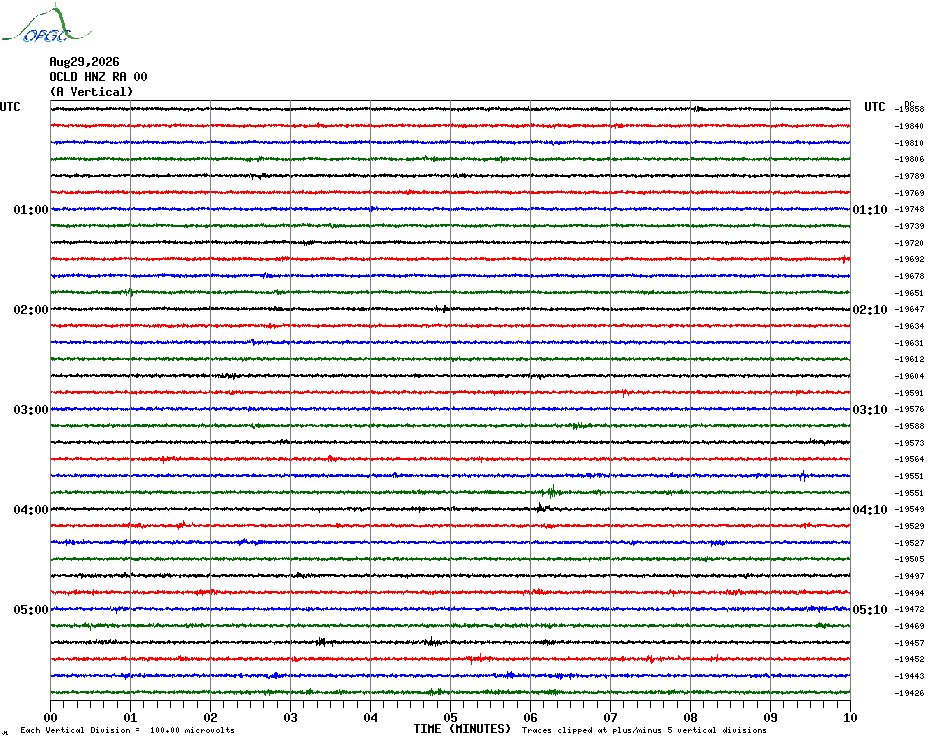Click the 02:10 time label

870,310
